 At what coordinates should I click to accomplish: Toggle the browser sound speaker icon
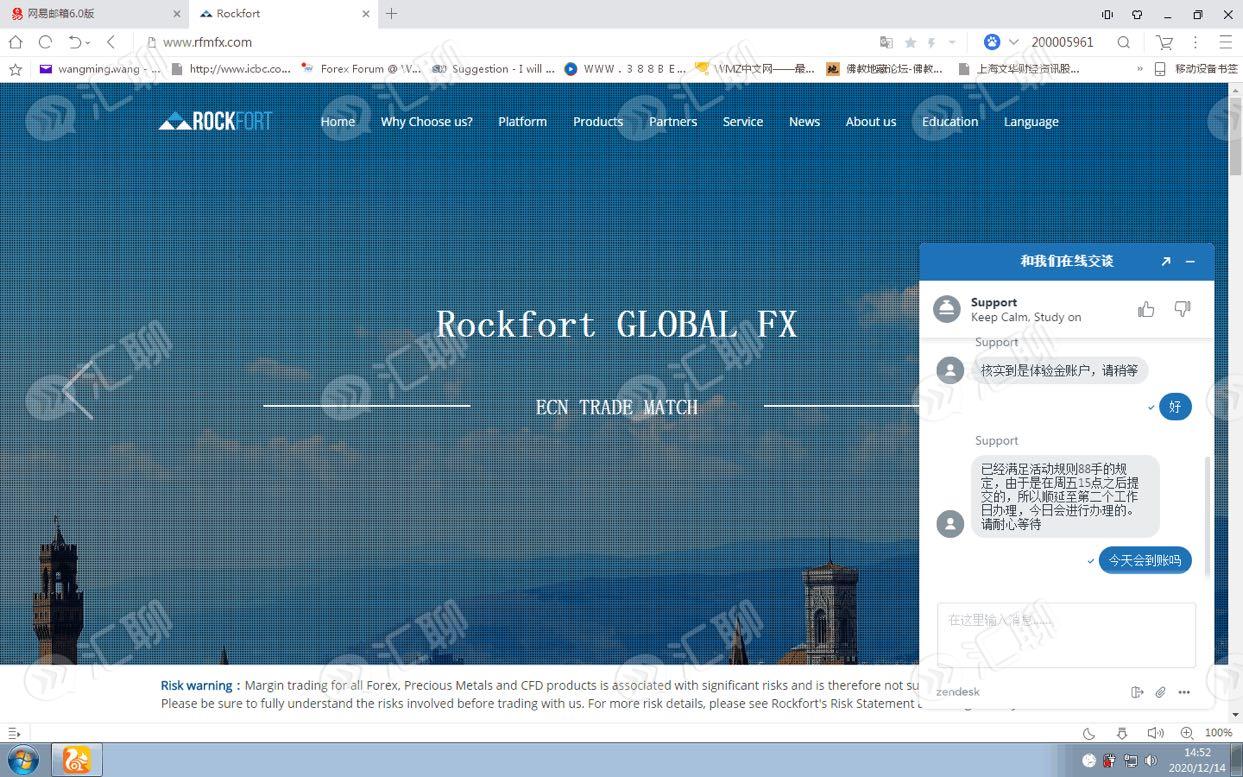click(x=1155, y=733)
